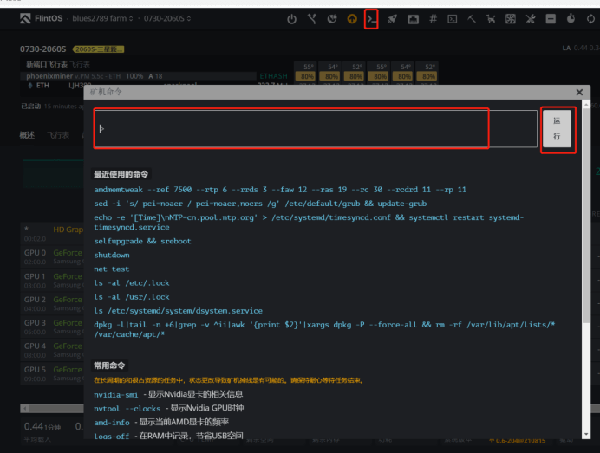Click the circular refresh arrows icon
The height and width of the screenshot is (453, 600).
pyautogui.click(x=591, y=19)
